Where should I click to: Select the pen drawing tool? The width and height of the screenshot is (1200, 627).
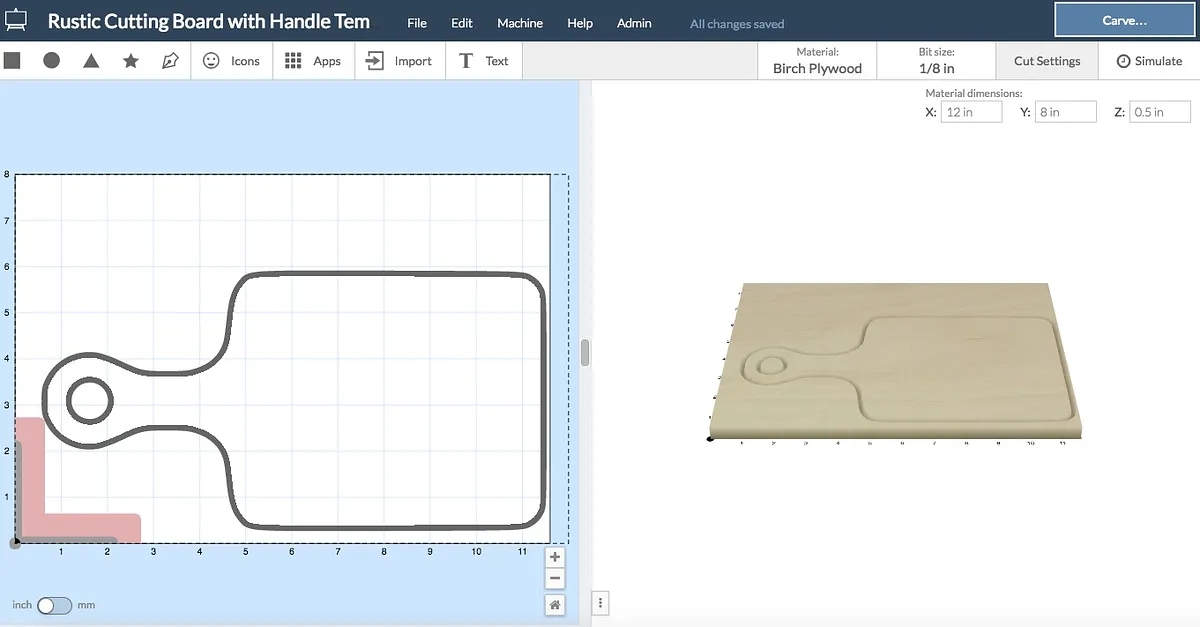(170, 61)
